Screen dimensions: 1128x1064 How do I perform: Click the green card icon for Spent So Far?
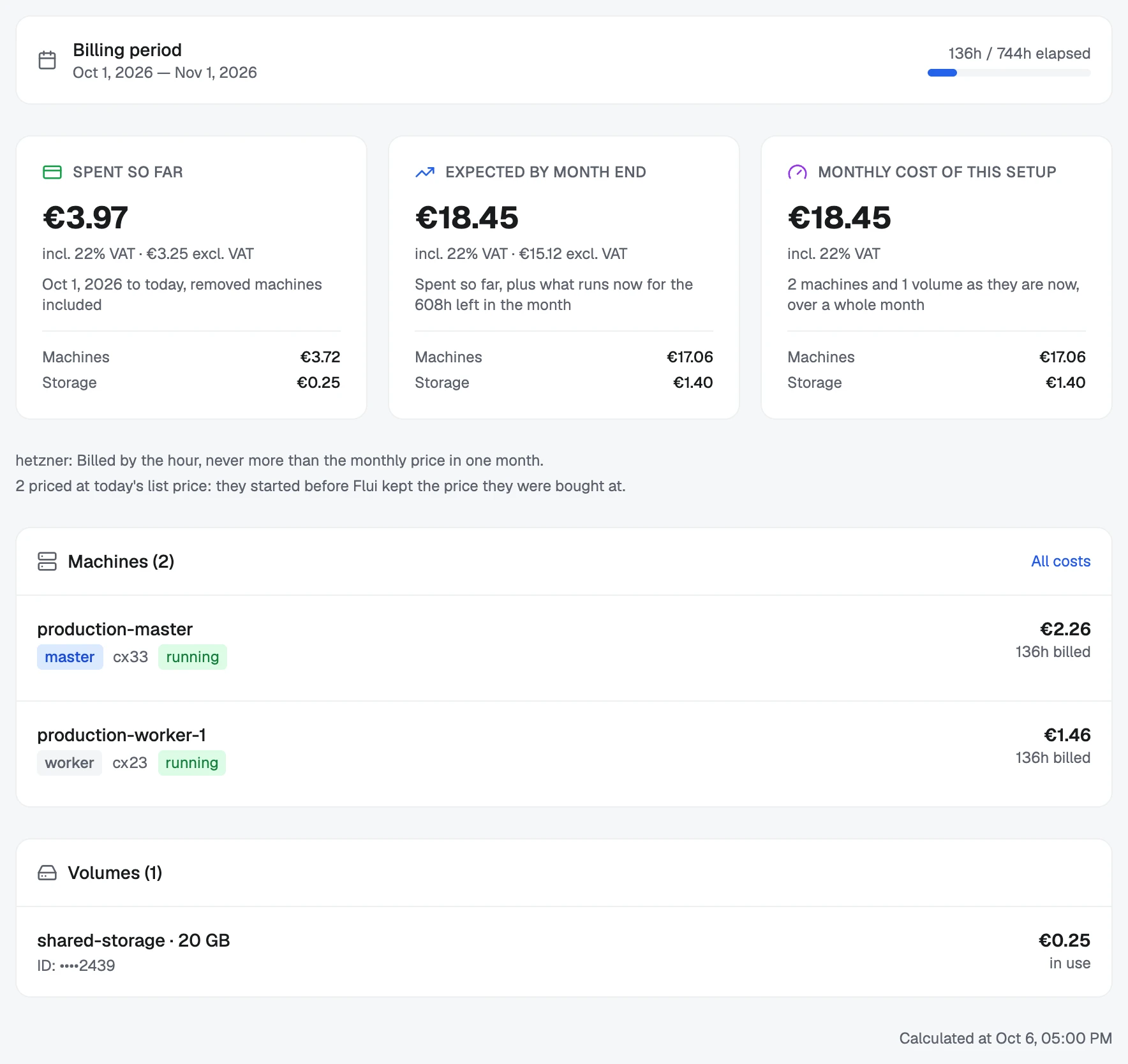[x=52, y=172]
